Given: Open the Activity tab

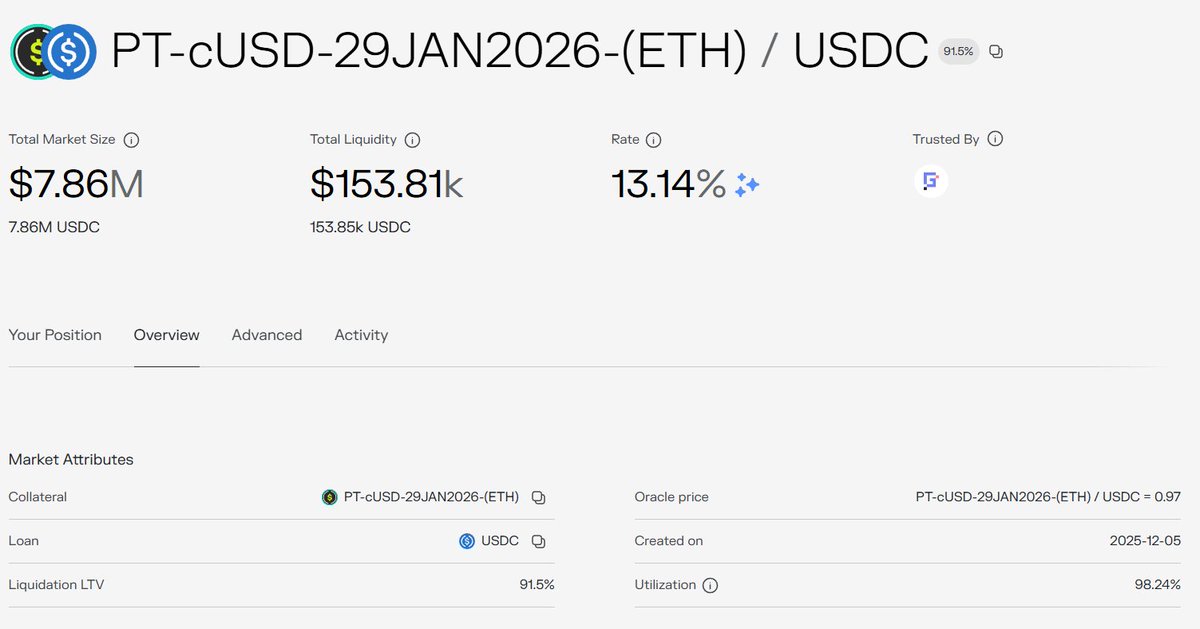Looking at the screenshot, I should coord(361,335).
